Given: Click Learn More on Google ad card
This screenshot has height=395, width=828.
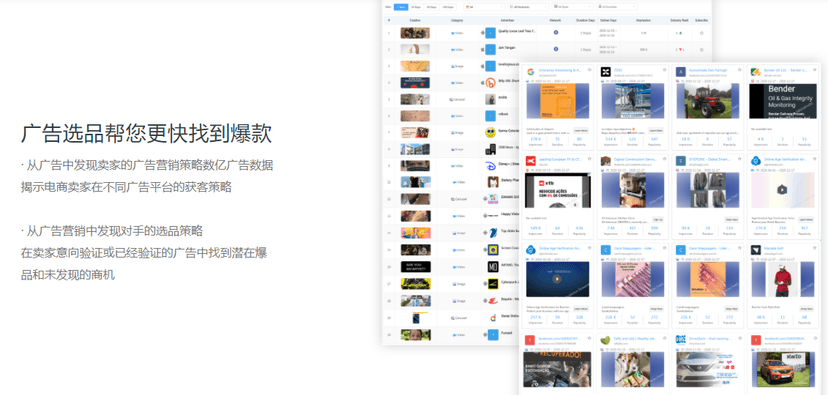Looking at the screenshot, I should click(x=581, y=130).
